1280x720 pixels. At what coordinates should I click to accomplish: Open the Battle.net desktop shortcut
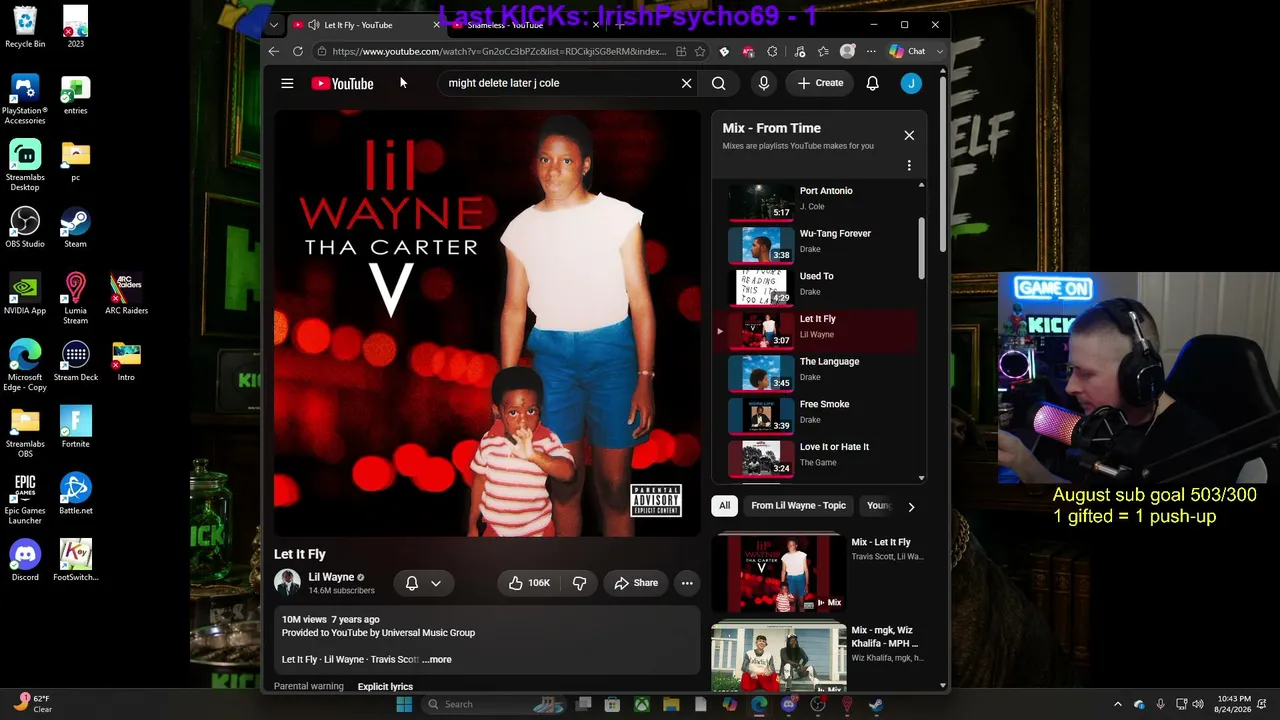click(x=75, y=493)
